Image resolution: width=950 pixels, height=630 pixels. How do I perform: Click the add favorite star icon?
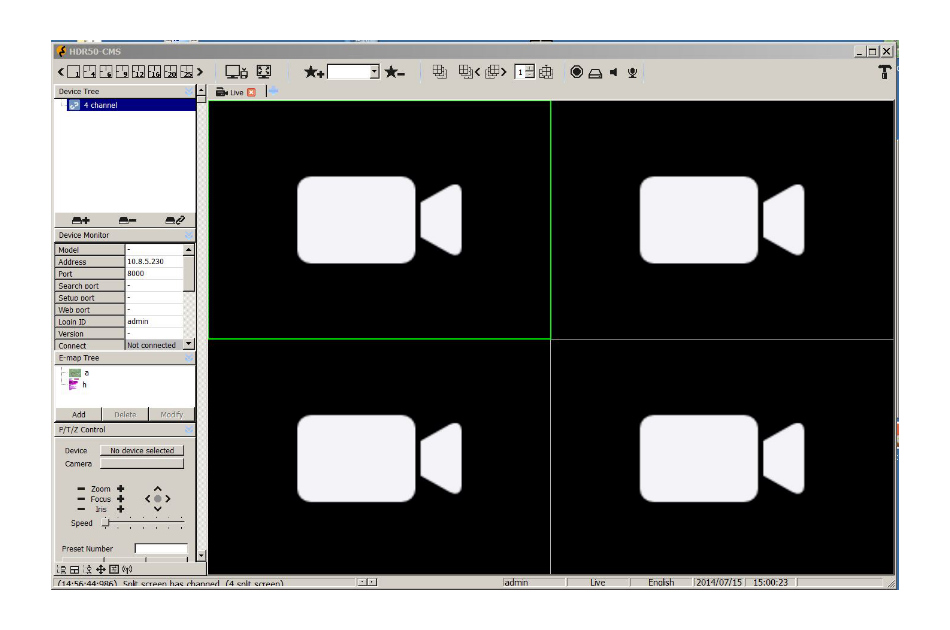(x=313, y=72)
